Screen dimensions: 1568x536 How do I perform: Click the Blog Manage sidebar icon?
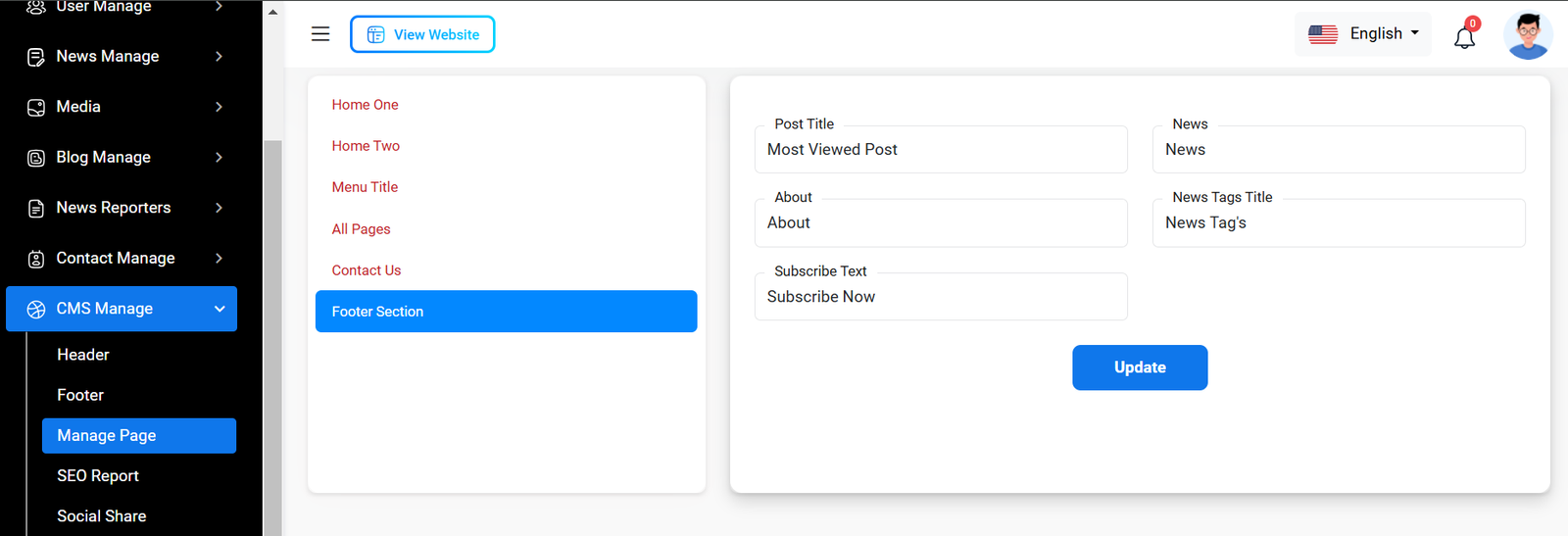pos(36,158)
